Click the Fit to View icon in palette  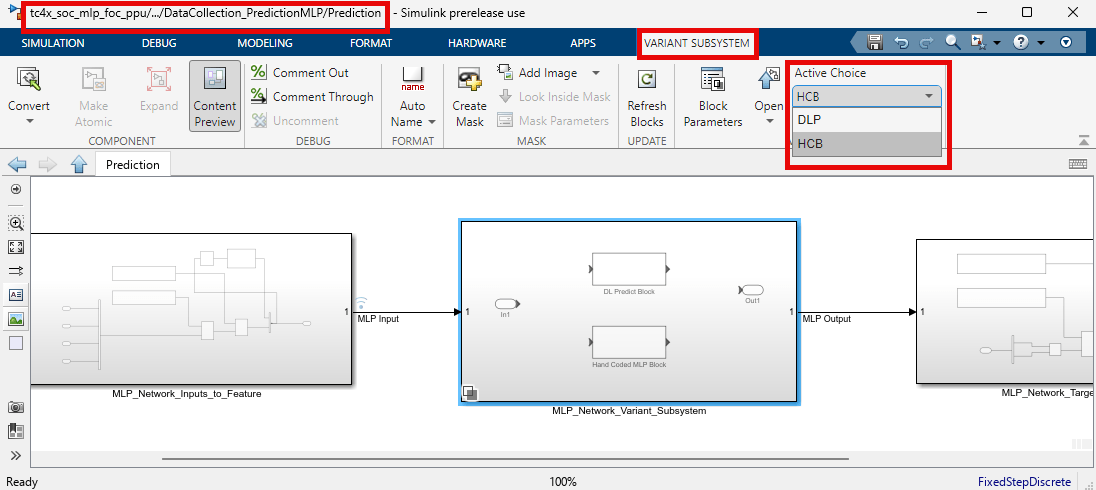15,246
